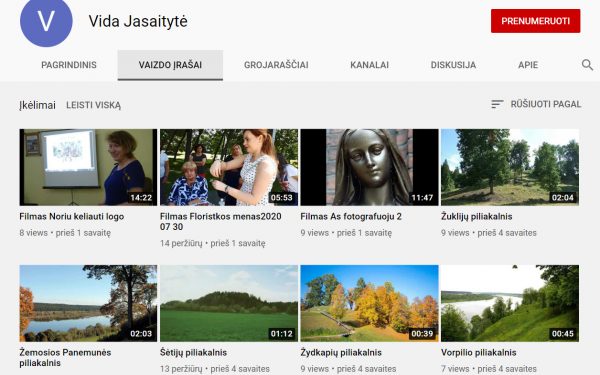Switch to the PAGRINDINIS tab
This screenshot has height=375, width=600.
click(x=69, y=65)
